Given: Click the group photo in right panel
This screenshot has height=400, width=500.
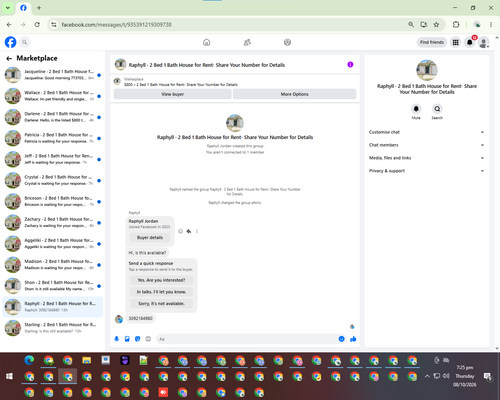Looking at the screenshot, I should point(427,70).
